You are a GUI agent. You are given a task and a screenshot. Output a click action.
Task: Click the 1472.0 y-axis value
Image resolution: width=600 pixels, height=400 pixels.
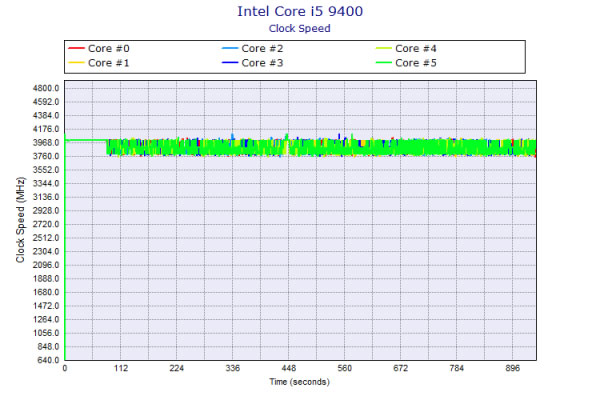pos(46,306)
